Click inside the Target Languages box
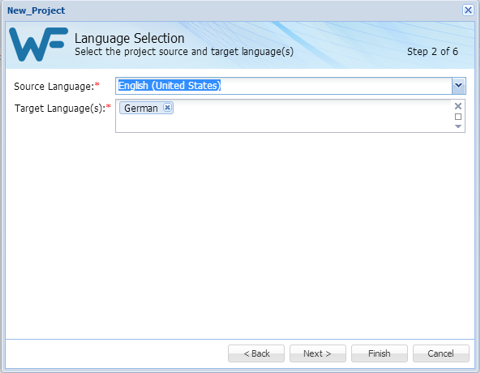The image size is (480, 373). [x=290, y=116]
